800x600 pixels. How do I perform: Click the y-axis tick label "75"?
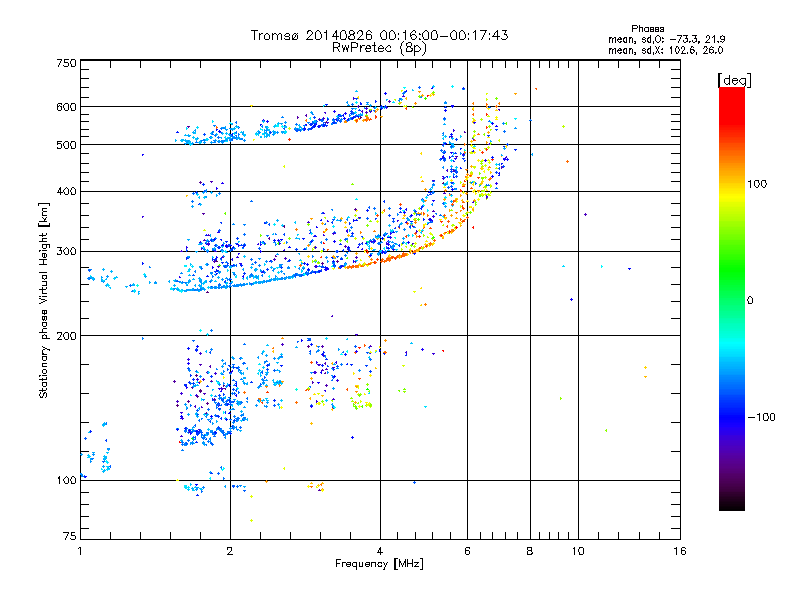70,536
